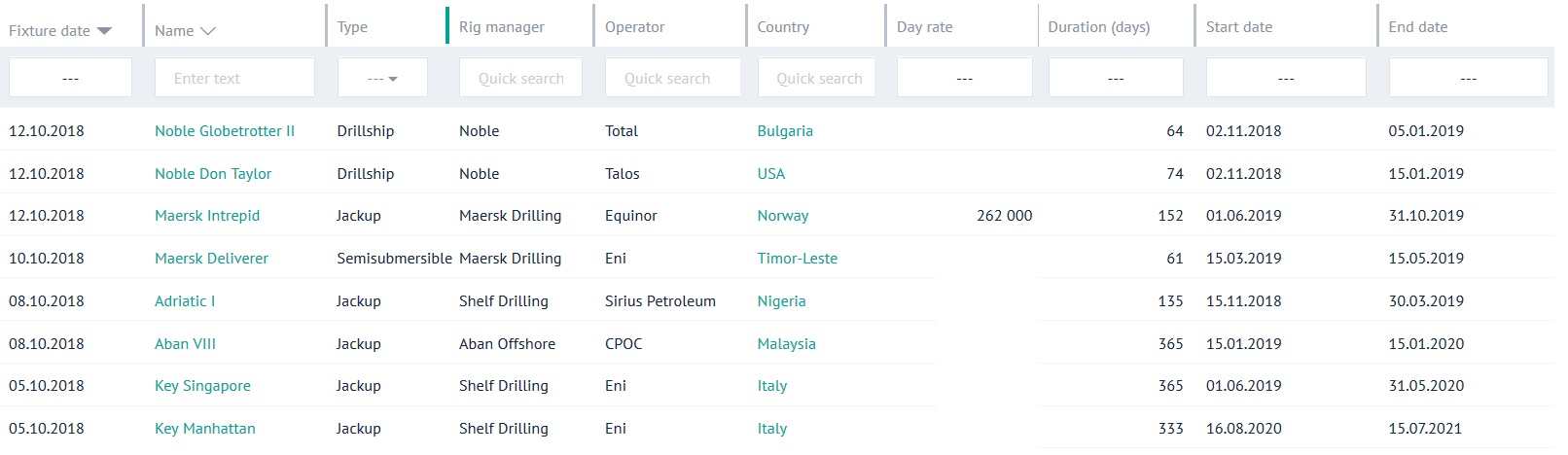Open the Start date filter box
1568x455 pixels.
[1285, 78]
